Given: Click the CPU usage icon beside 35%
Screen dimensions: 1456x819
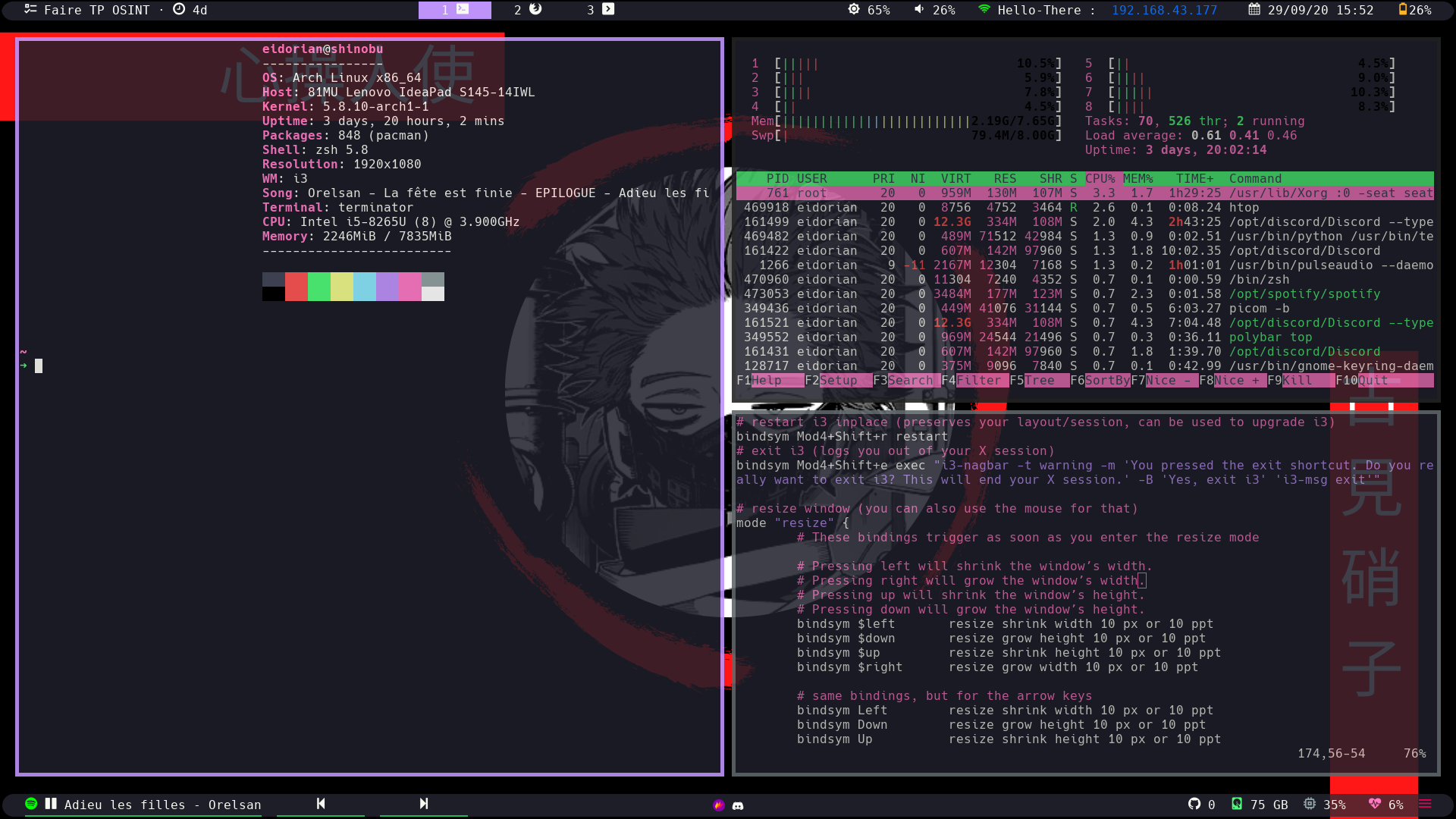Looking at the screenshot, I should [1310, 804].
